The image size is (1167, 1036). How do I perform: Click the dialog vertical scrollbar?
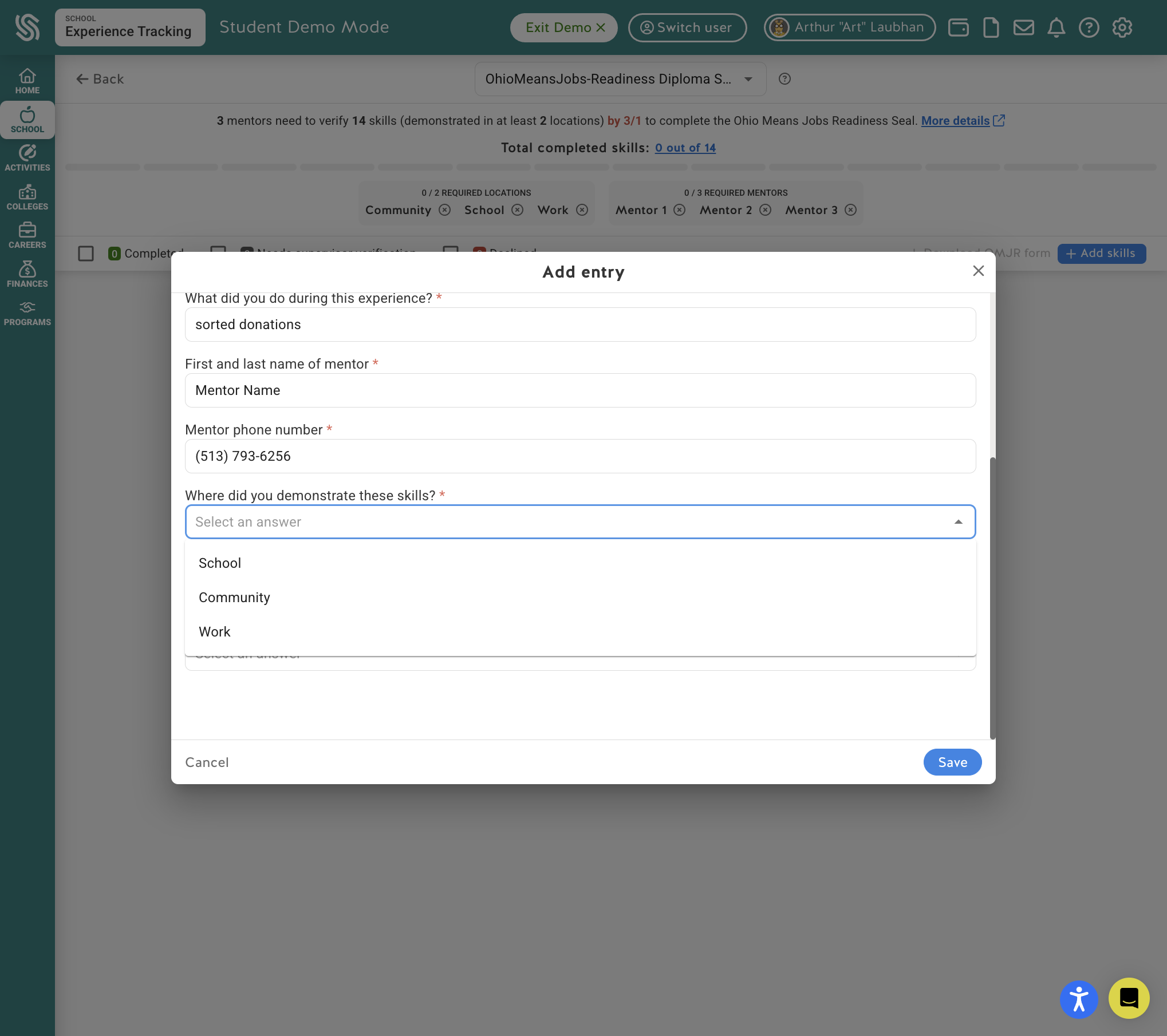pyautogui.click(x=992, y=598)
